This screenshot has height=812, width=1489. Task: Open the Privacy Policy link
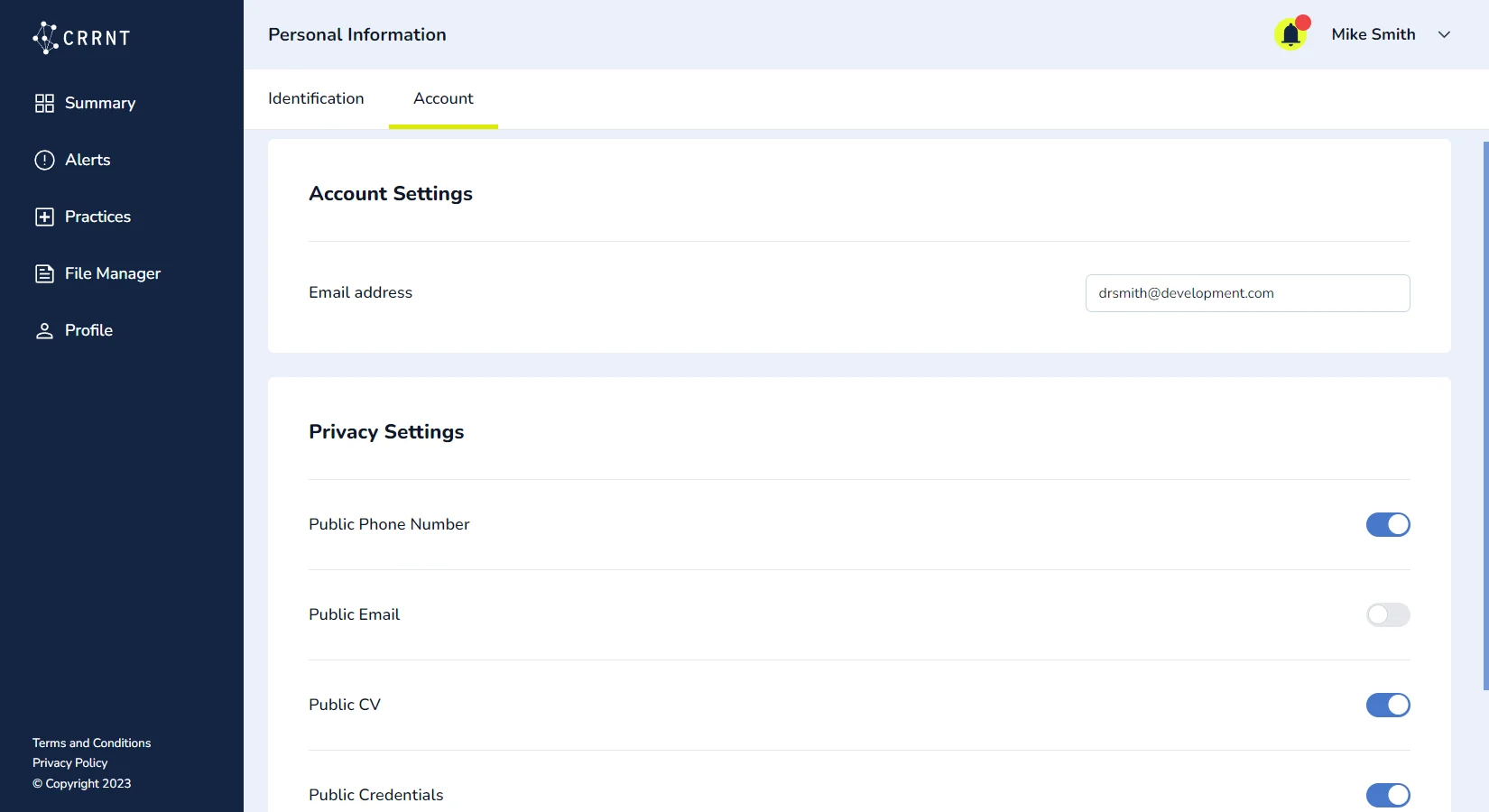pos(69,762)
